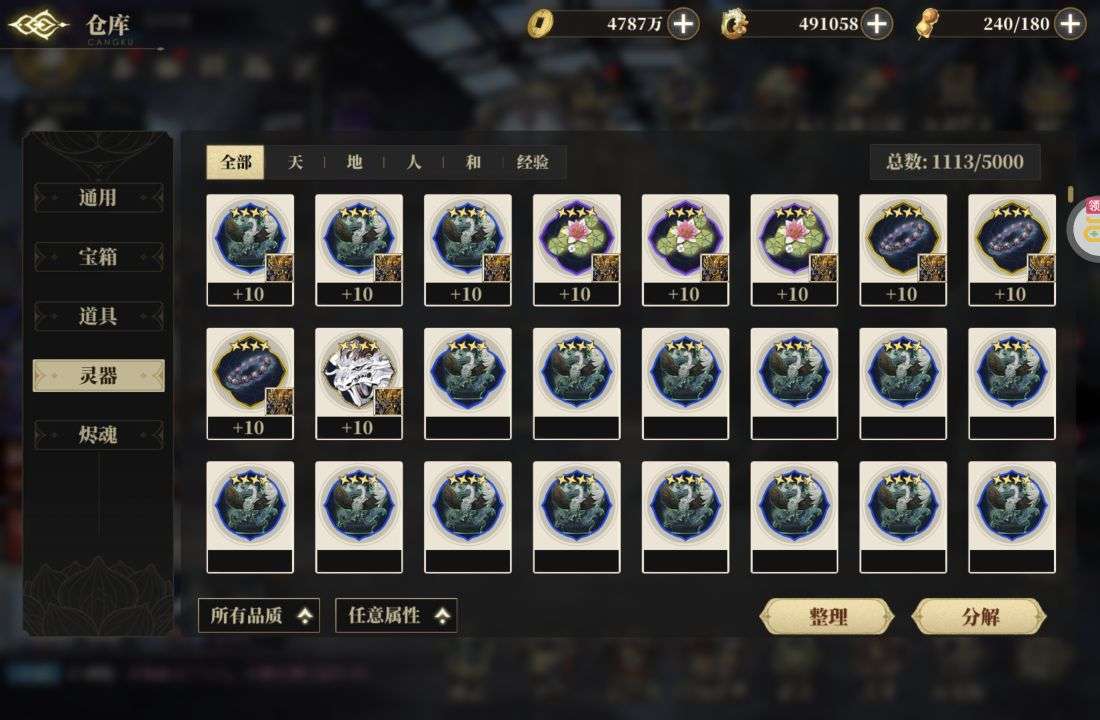Select the first pink lotus +10 artifact

[x=577, y=250]
